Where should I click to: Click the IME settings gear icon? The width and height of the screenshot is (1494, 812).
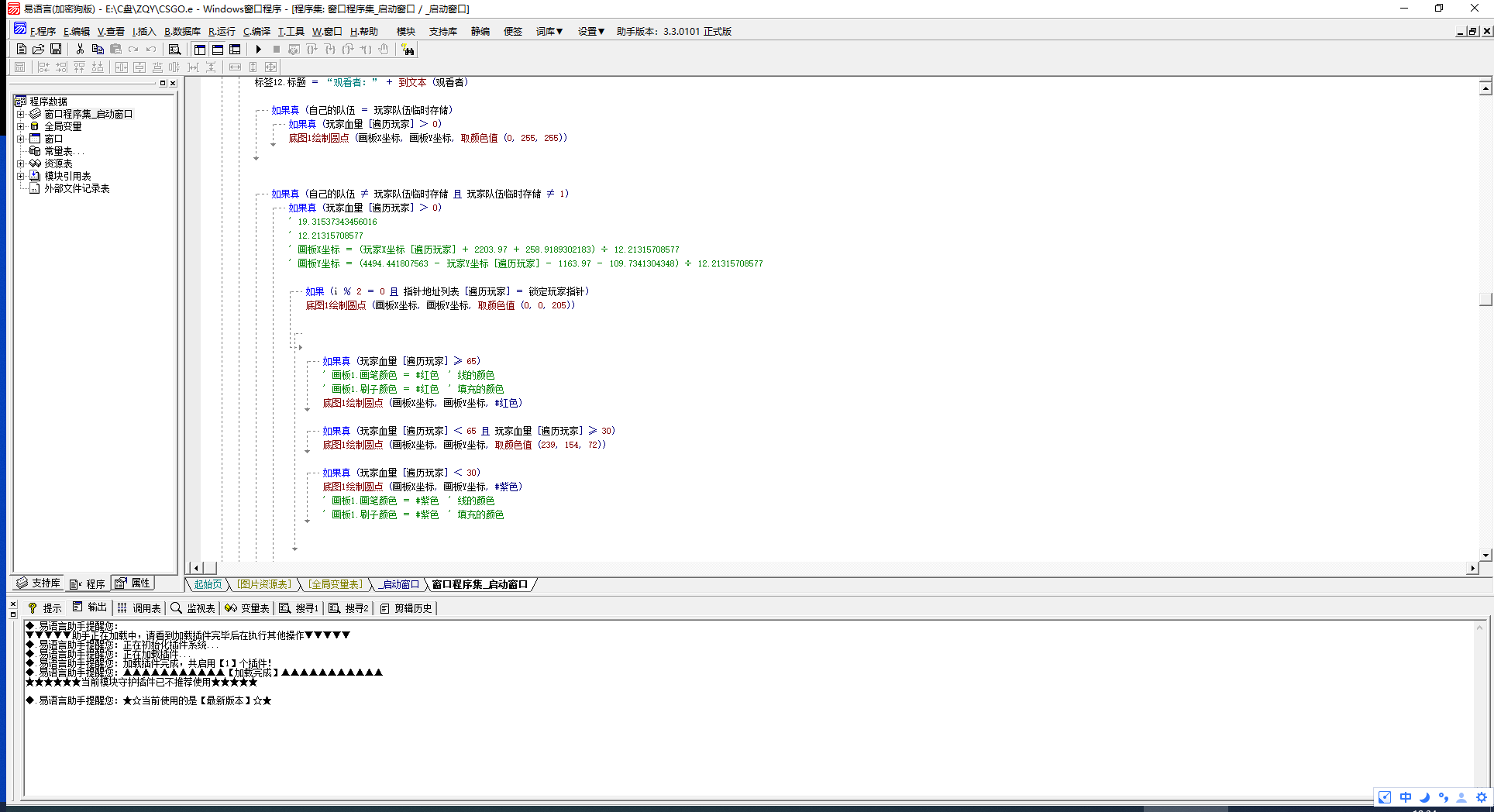(1482, 797)
